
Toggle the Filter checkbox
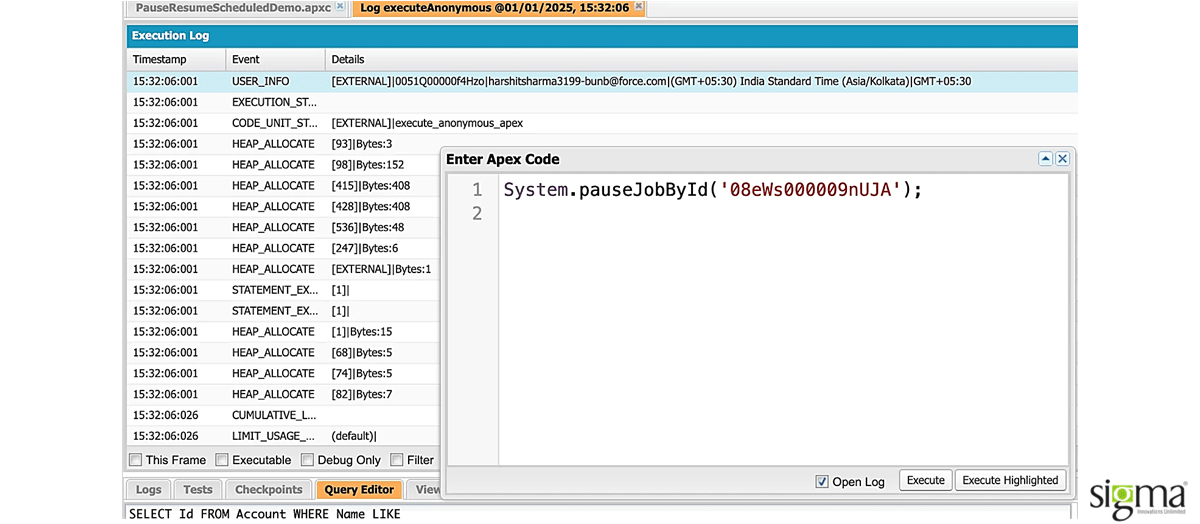(396, 460)
